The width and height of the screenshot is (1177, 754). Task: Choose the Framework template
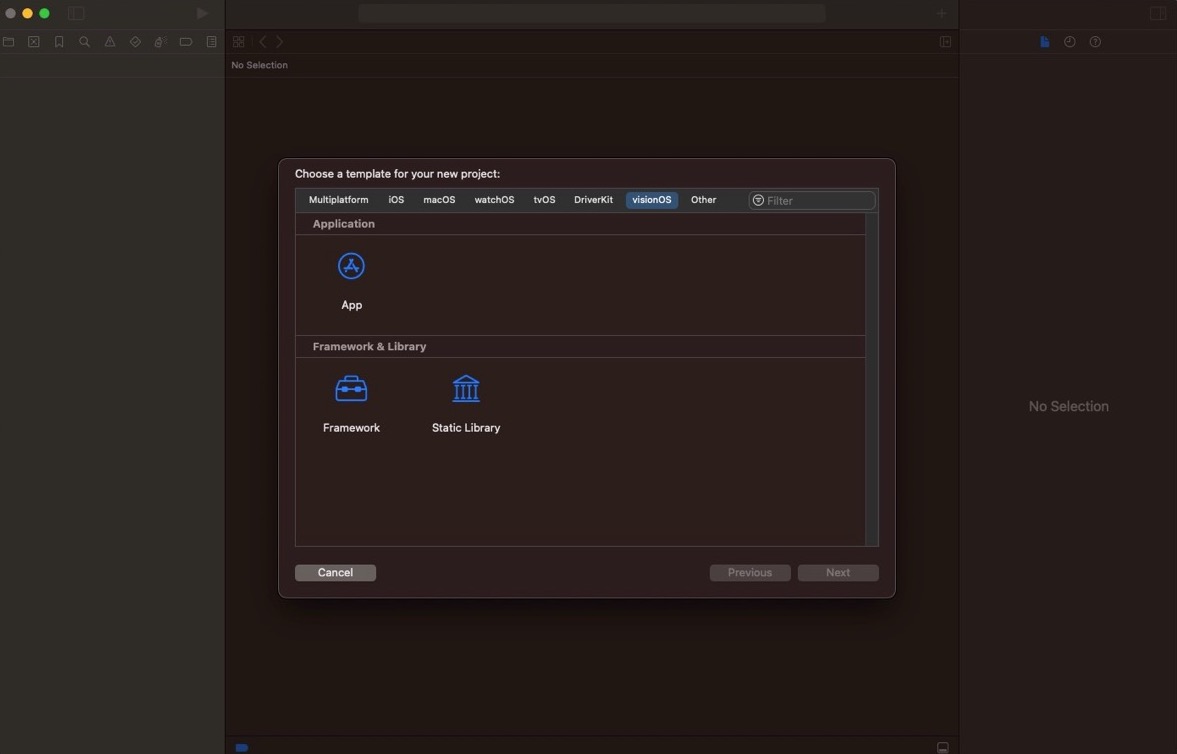click(351, 405)
